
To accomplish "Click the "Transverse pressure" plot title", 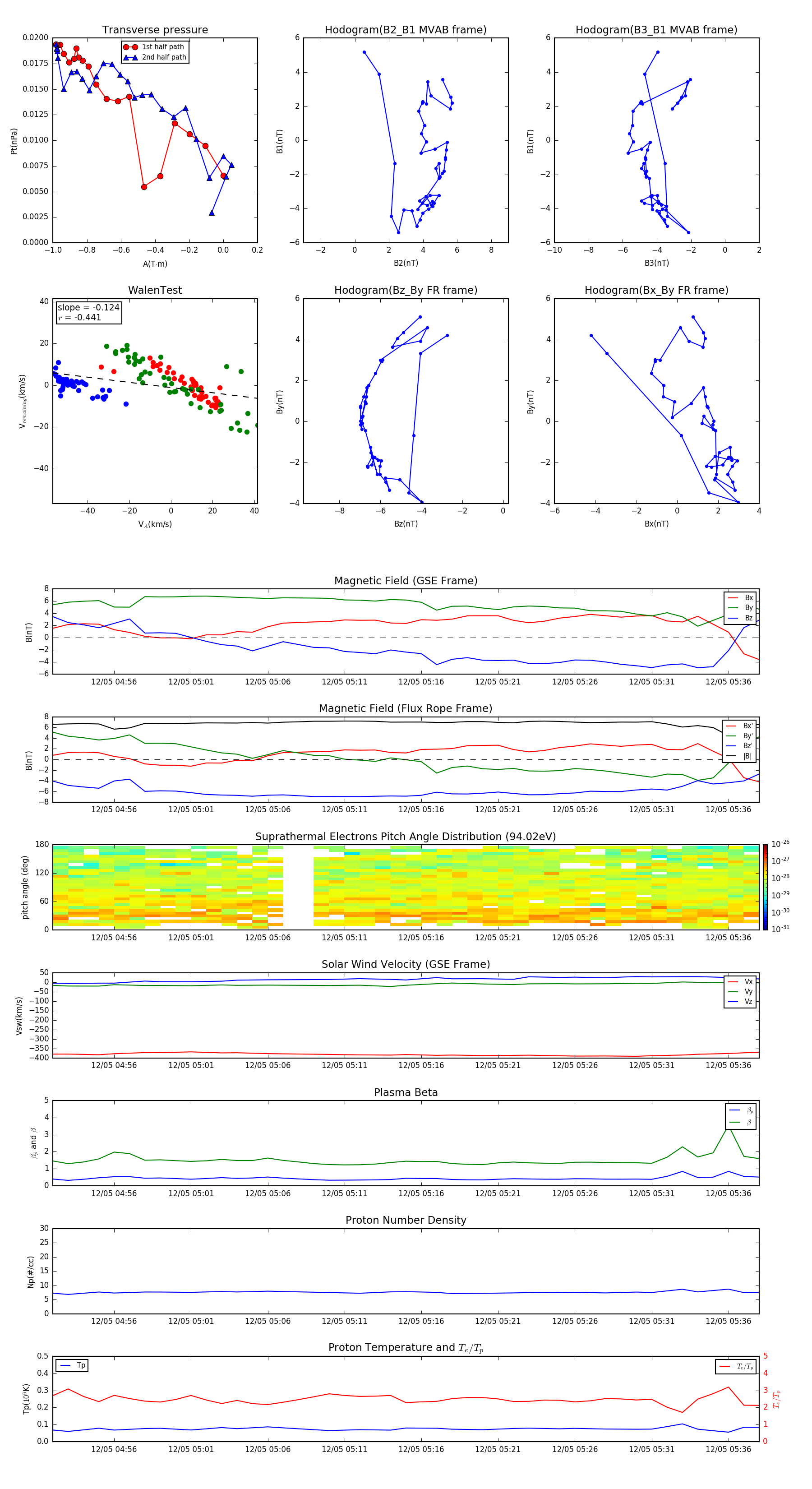I will pyautogui.click(x=155, y=30).
